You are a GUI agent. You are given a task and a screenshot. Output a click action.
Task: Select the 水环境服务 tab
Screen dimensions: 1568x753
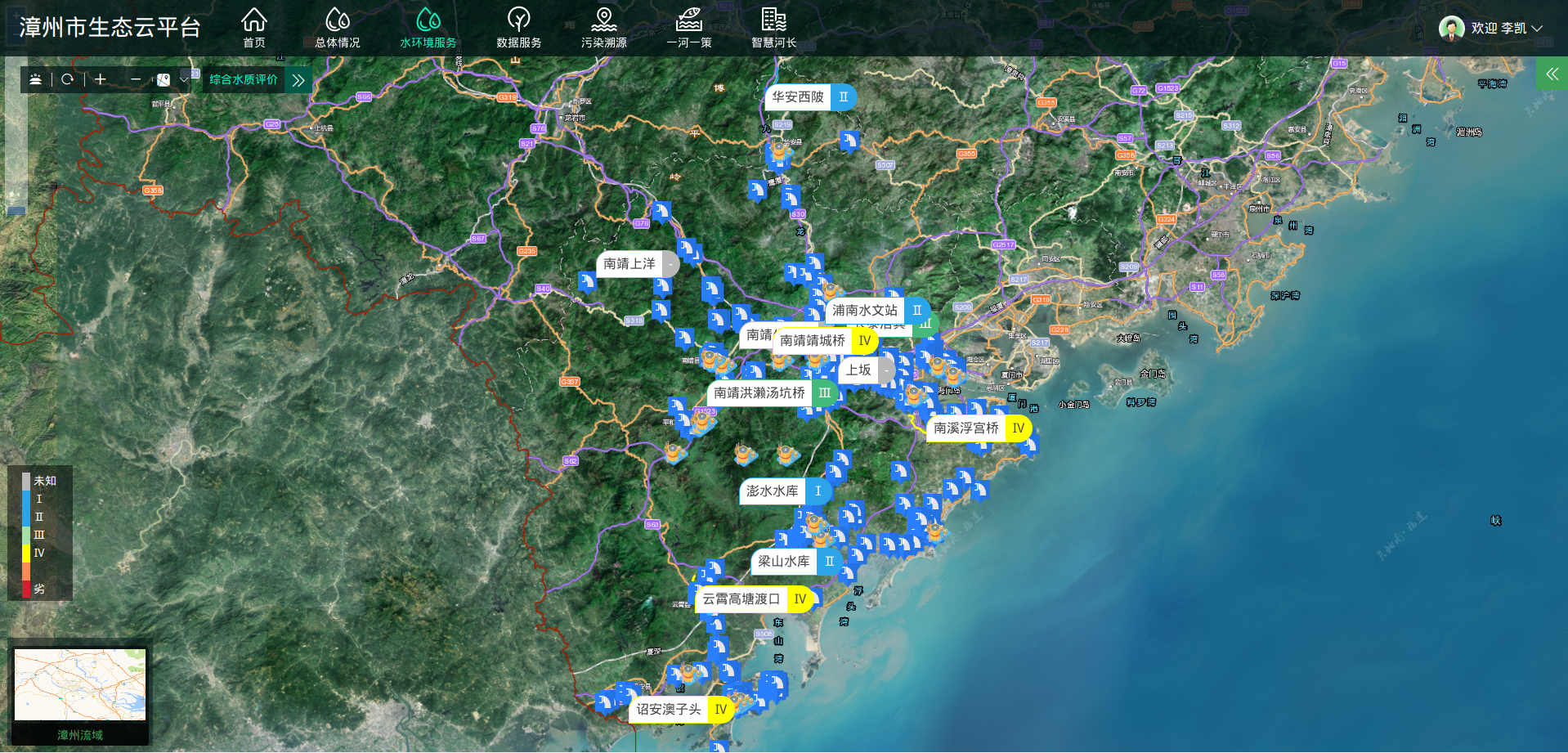click(x=428, y=28)
